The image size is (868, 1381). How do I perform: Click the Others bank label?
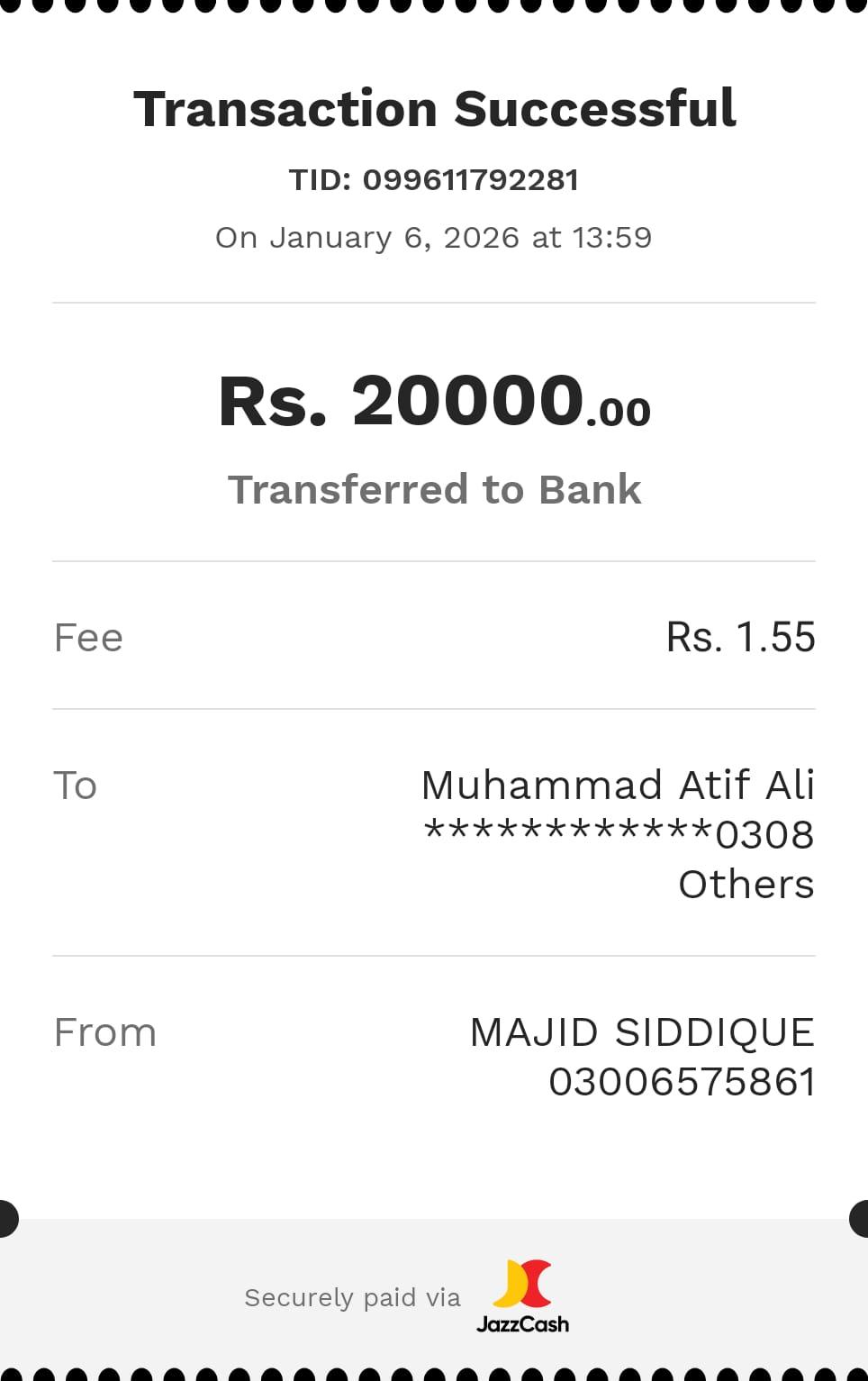pyautogui.click(x=746, y=885)
